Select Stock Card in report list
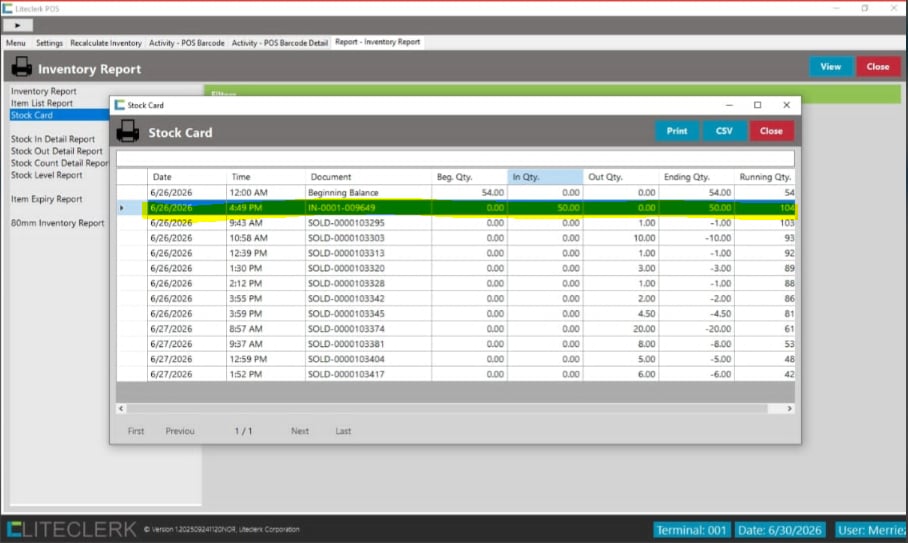 (60, 115)
